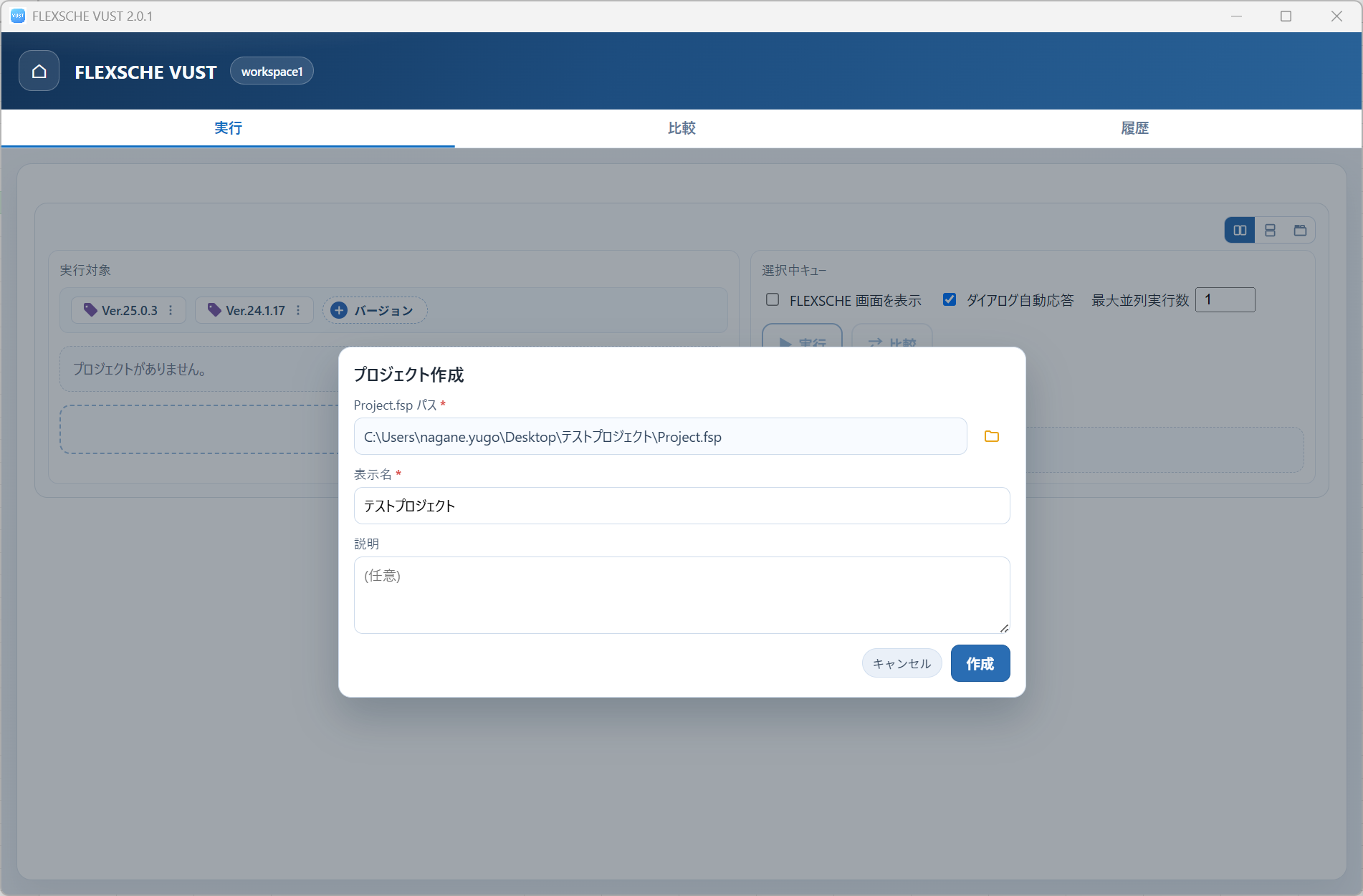Open options menu for Ver.24.1.17

click(298, 310)
